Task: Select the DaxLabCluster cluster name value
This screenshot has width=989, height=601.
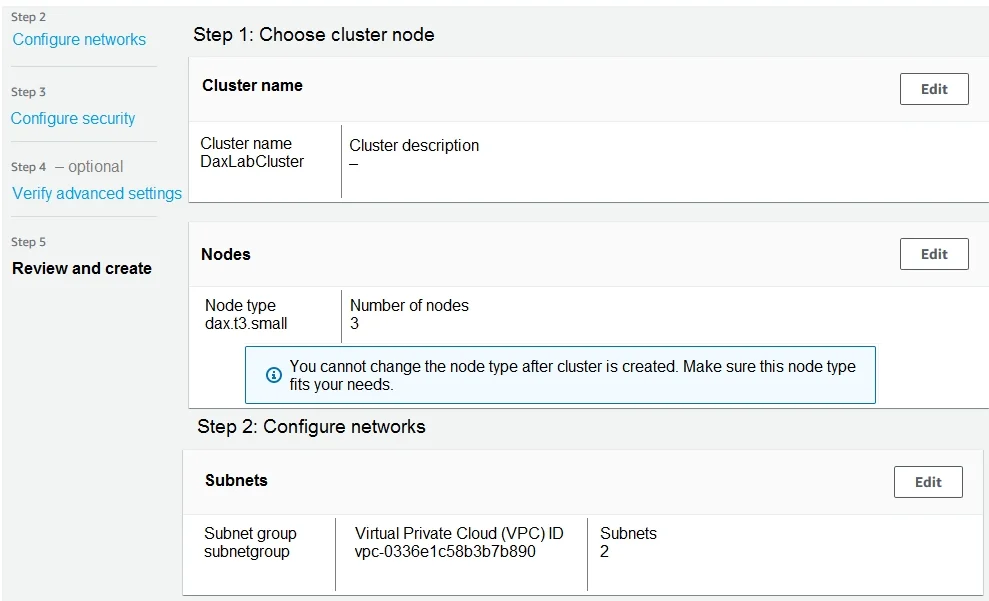Action: click(x=252, y=161)
